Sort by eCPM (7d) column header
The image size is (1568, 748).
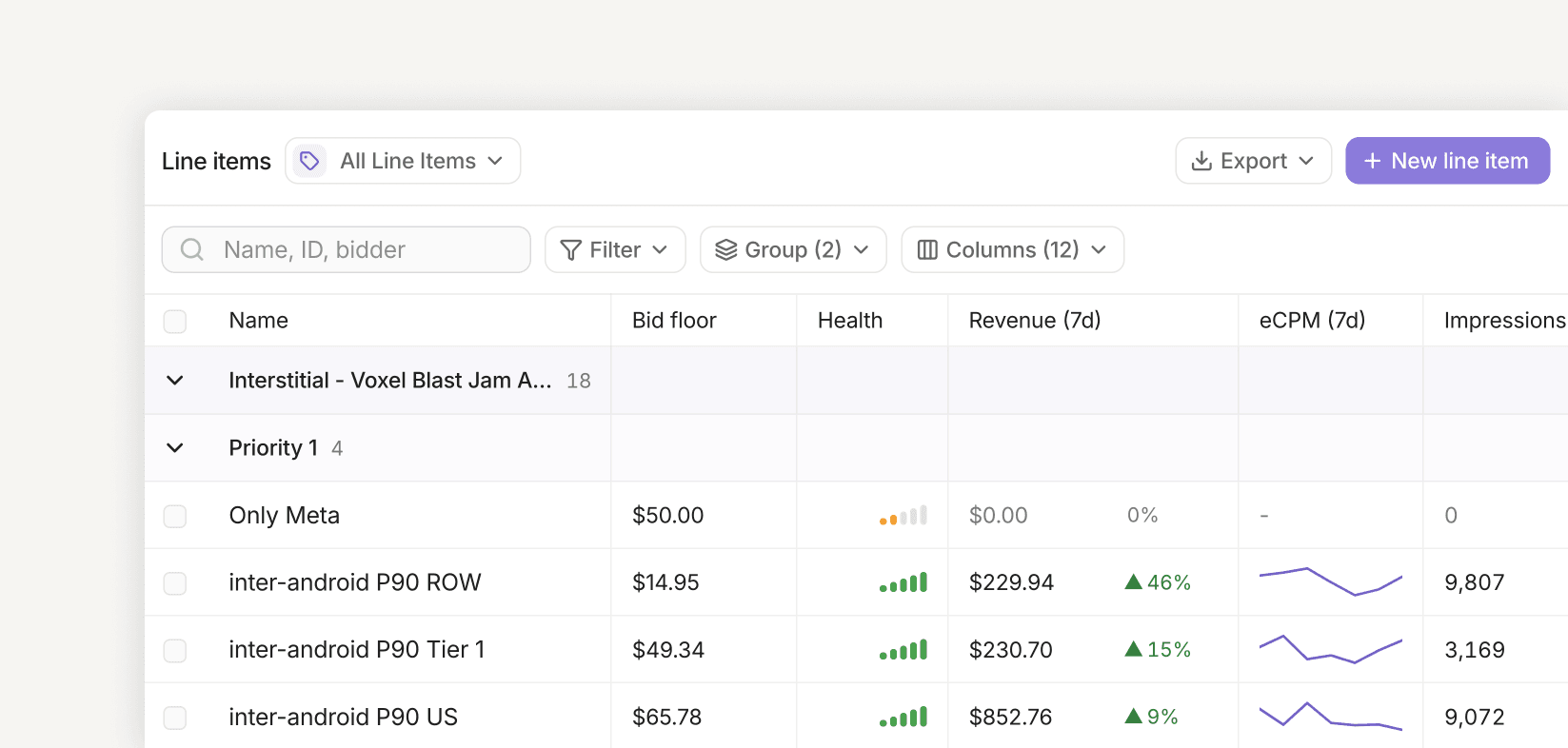click(1312, 321)
